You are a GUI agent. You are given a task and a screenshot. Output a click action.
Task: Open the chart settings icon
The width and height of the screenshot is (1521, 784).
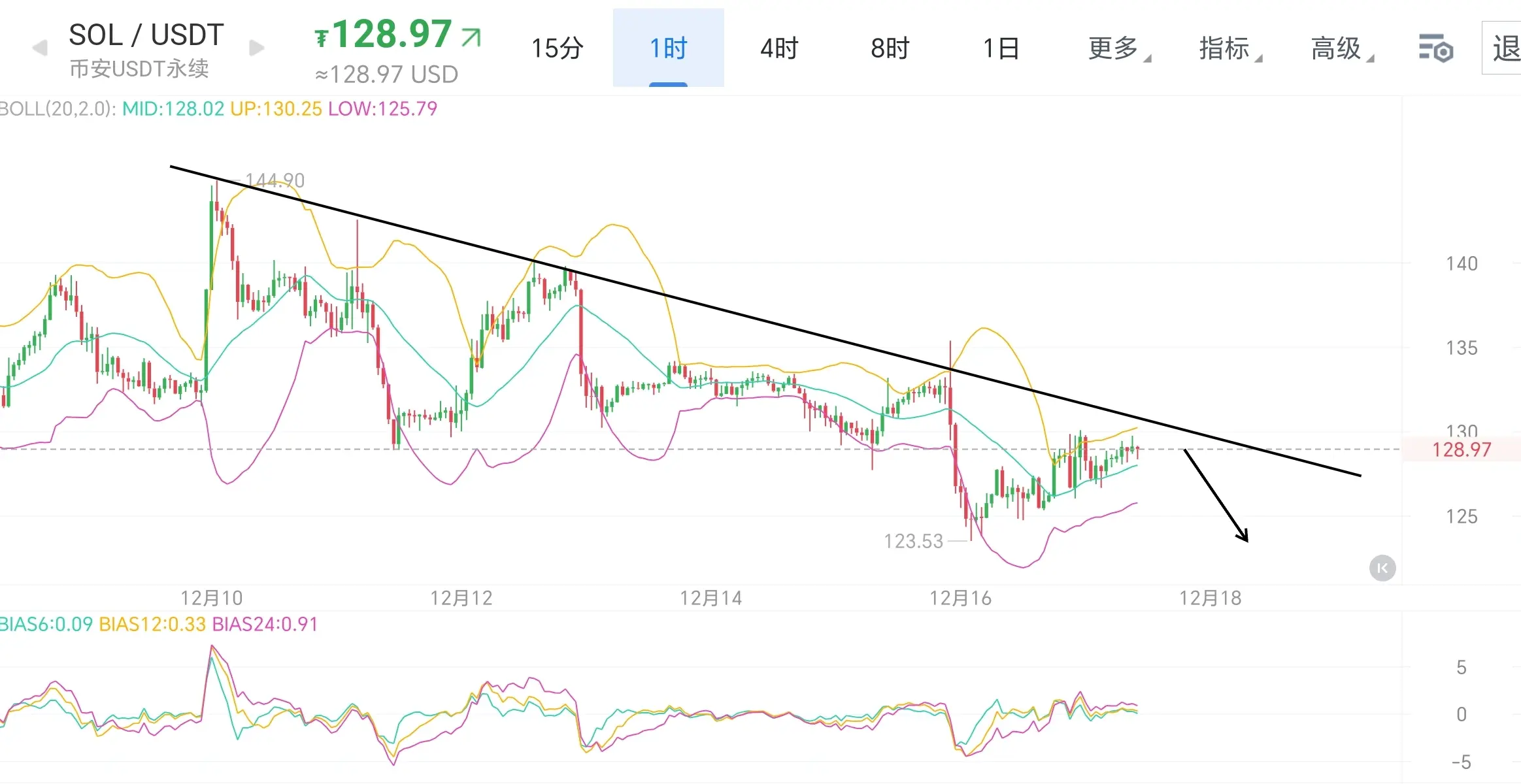click(1435, 48)
